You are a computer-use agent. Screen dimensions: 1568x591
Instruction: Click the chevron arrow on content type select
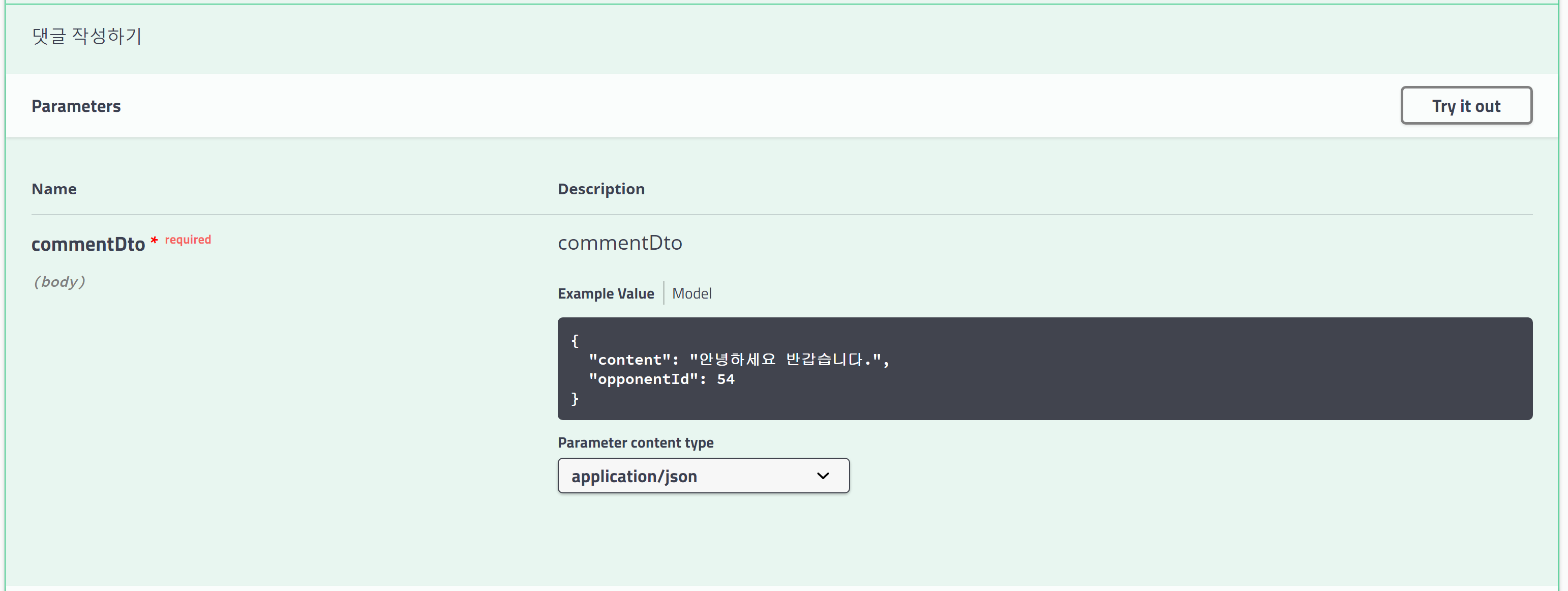click(822, 476)
